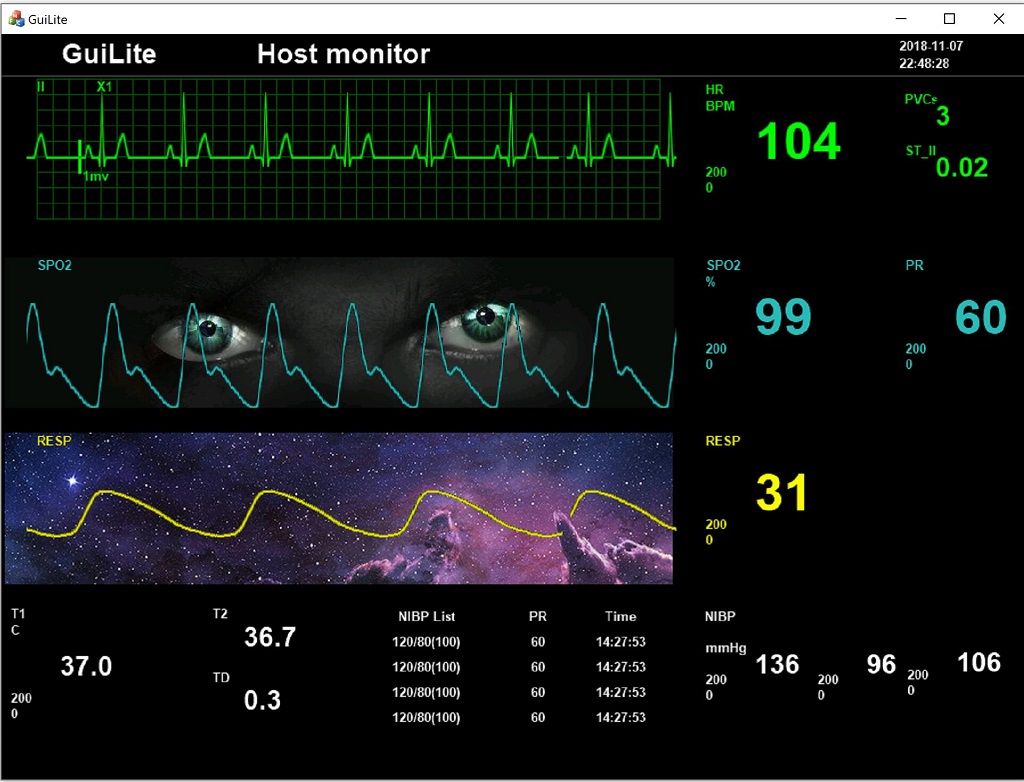
Task: Click the GuiLite app icon in title bar
Action: pyautogui.click(x=16, y=18)
